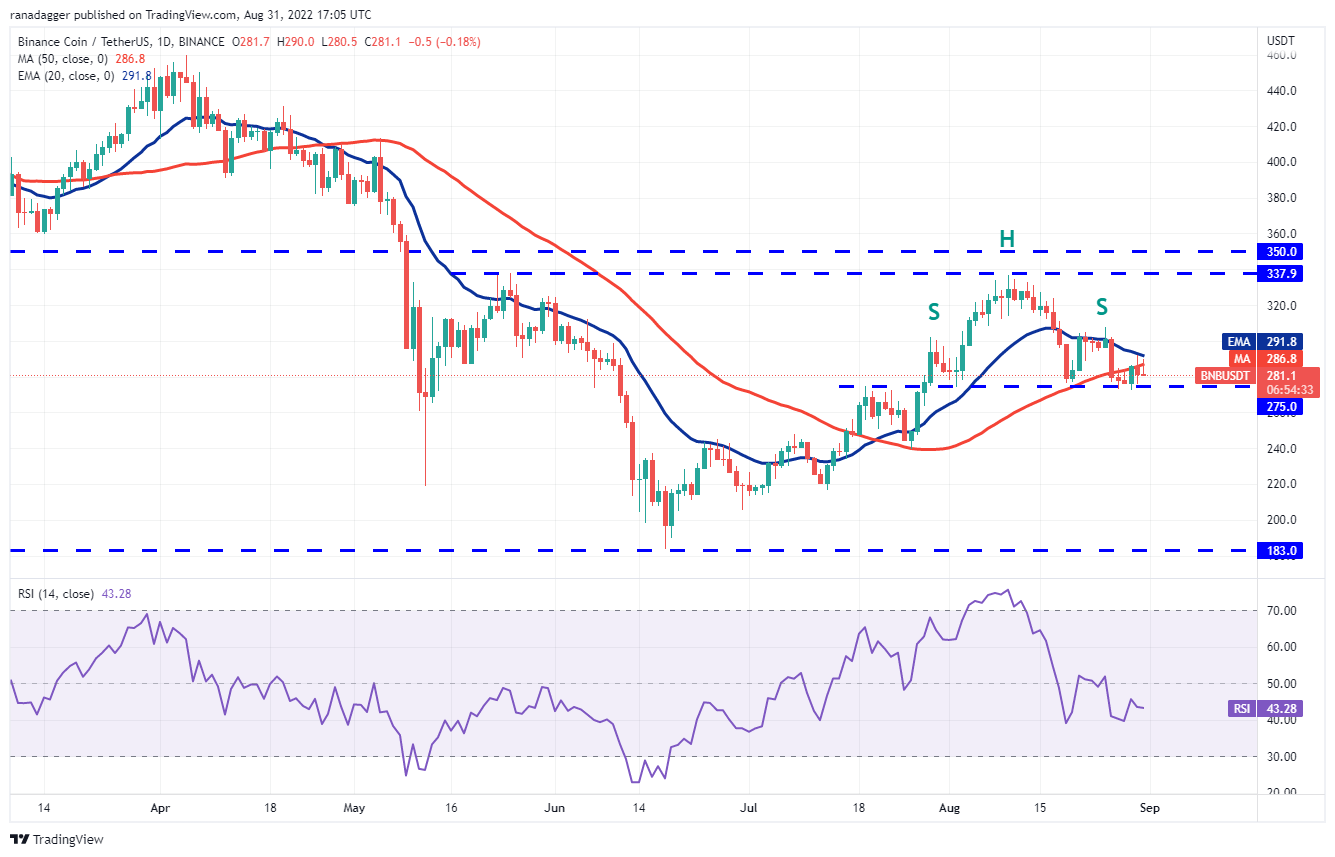Viewport: 1335px width, 857px height.
Task: Click the right S shoulder label
Action: [1102, 307]
